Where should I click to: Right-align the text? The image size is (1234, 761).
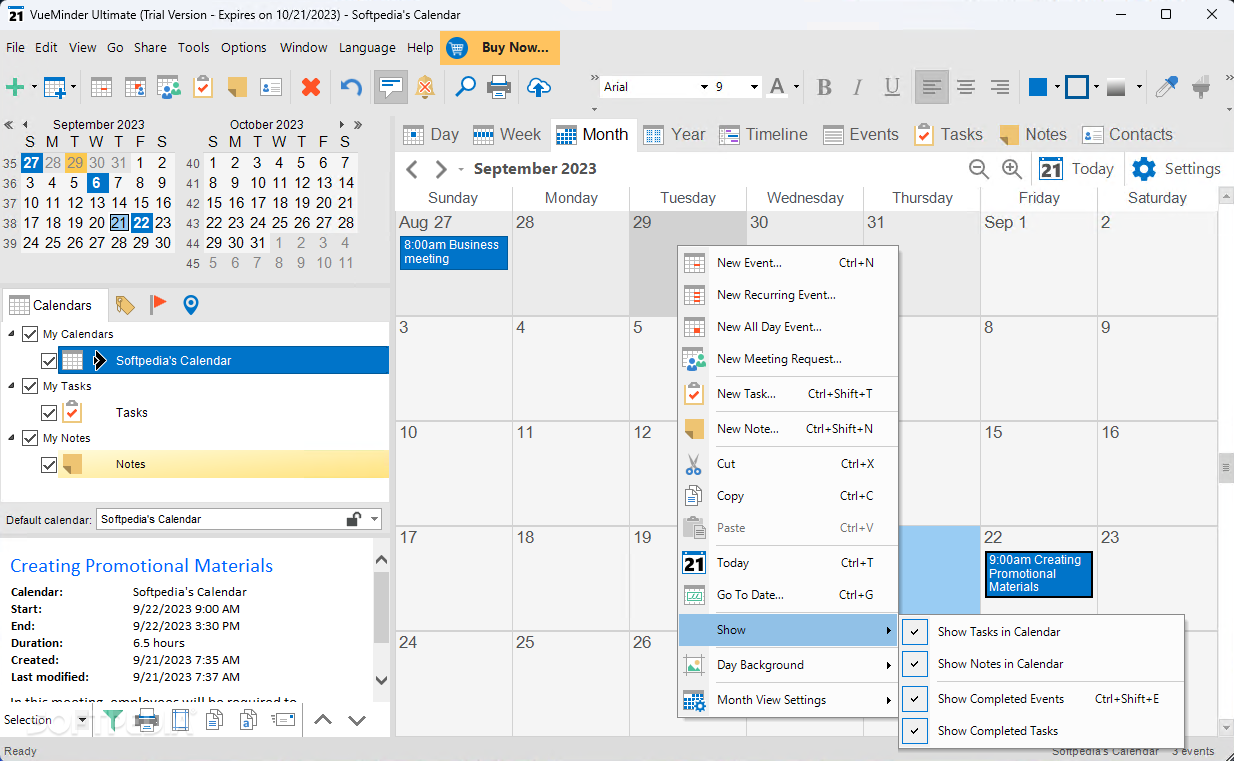tap(999, 87)
